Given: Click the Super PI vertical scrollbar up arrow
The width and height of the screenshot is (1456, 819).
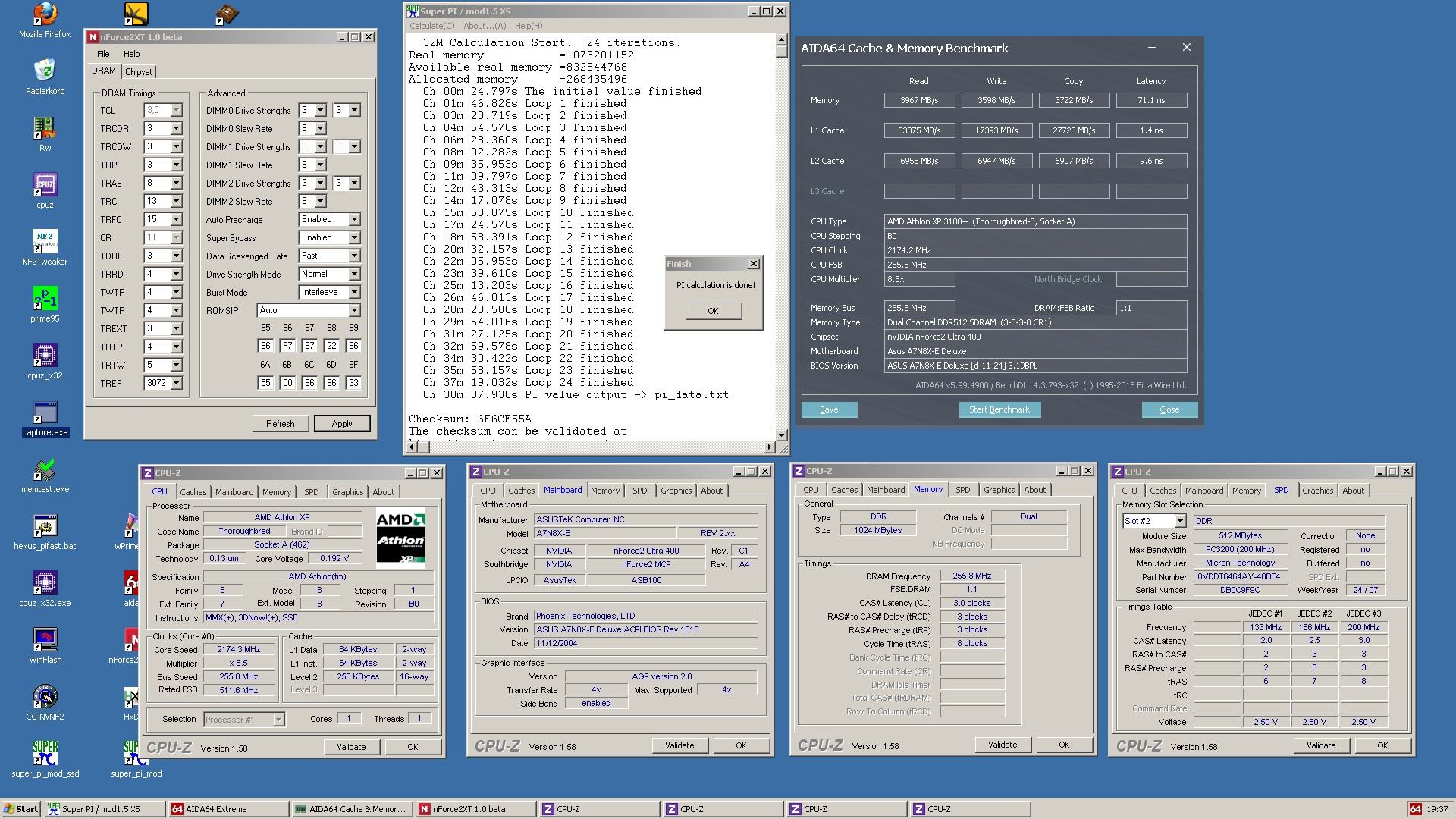Looking at the screenshot, I should pyautogui.click(x=782, y=39).
